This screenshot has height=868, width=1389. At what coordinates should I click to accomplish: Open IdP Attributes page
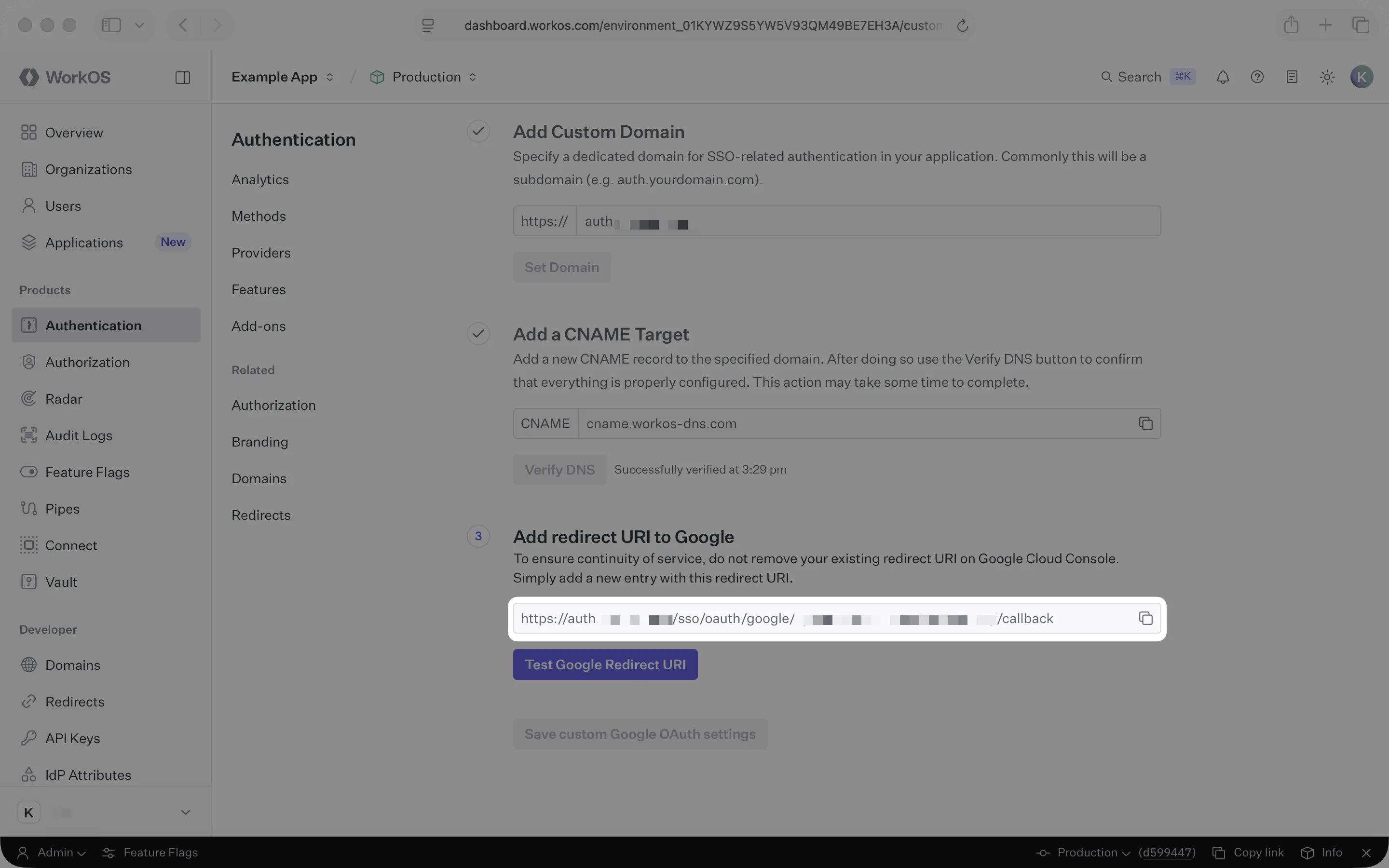(x=106, y=774)
